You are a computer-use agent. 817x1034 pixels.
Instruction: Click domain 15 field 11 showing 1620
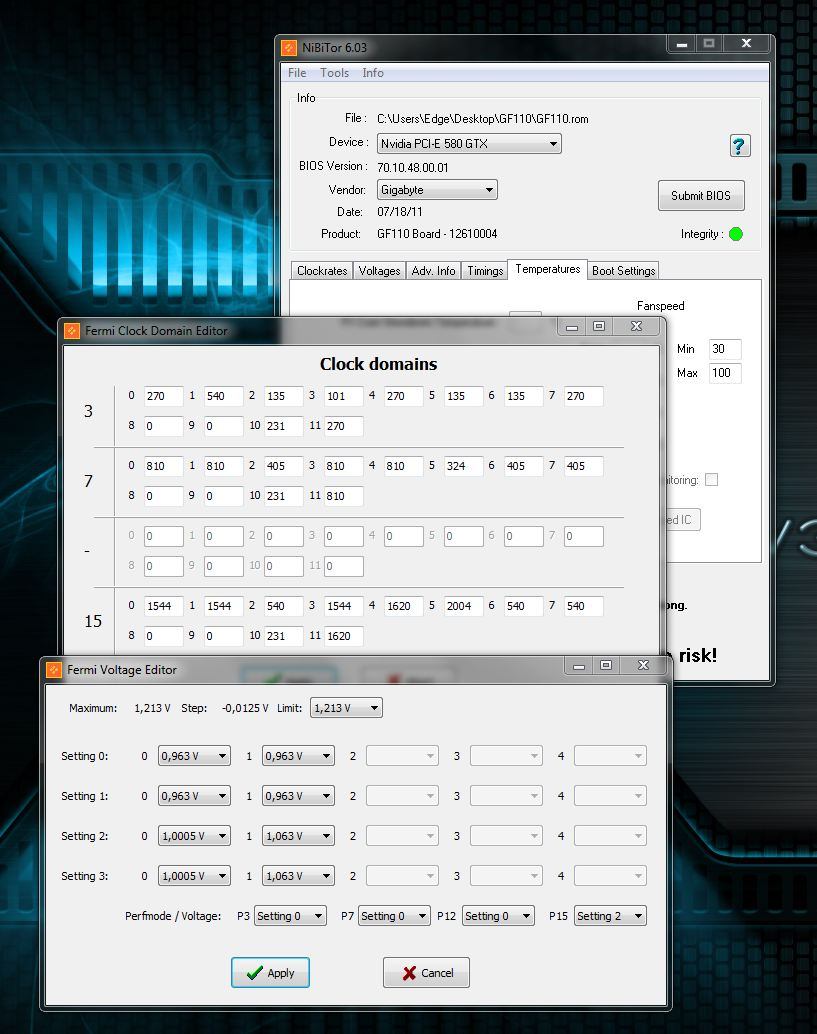pos(344,636)
